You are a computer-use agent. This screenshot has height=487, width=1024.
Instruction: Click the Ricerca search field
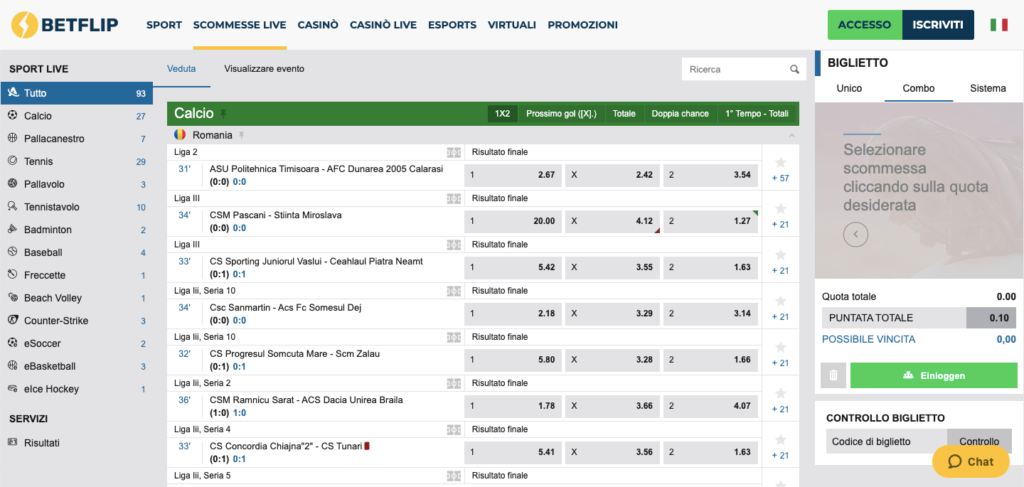(x=735, y=69)
